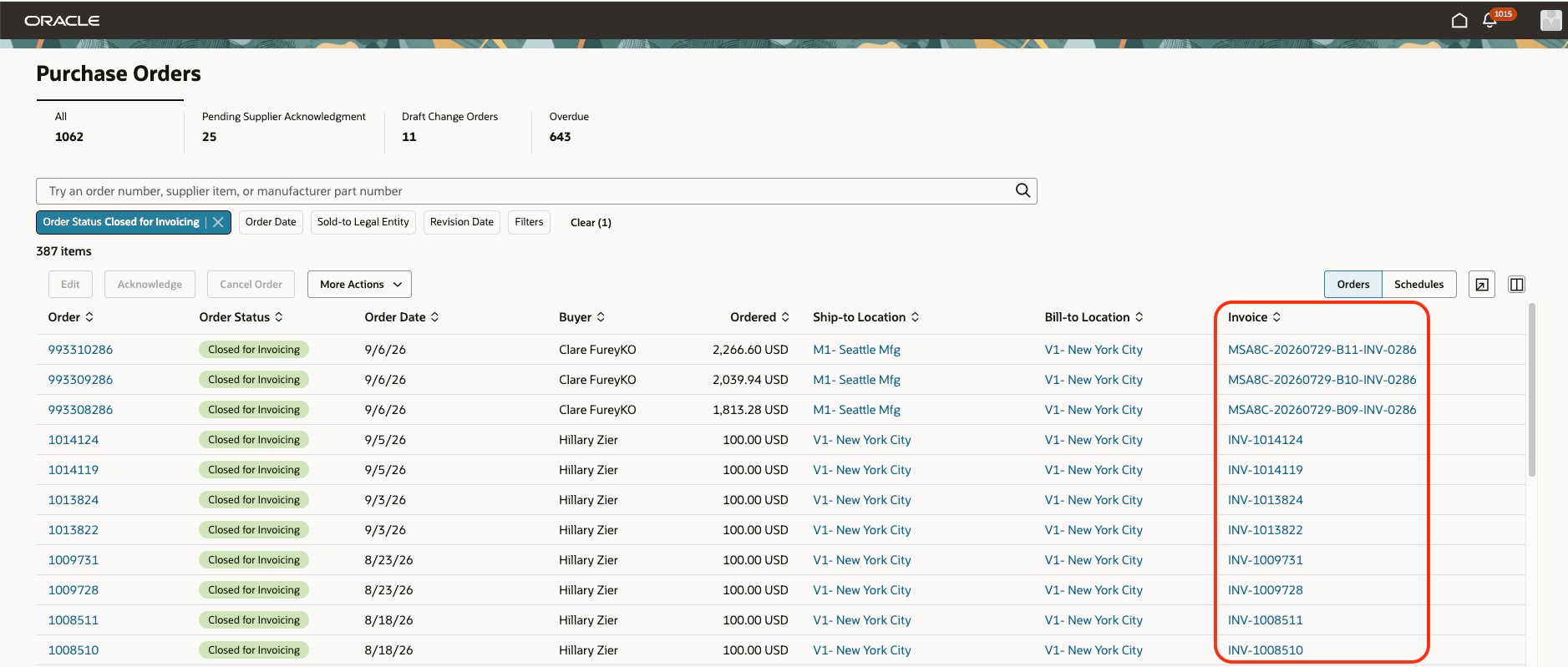Expand the More Actions dropdown

tap(359, 285)
